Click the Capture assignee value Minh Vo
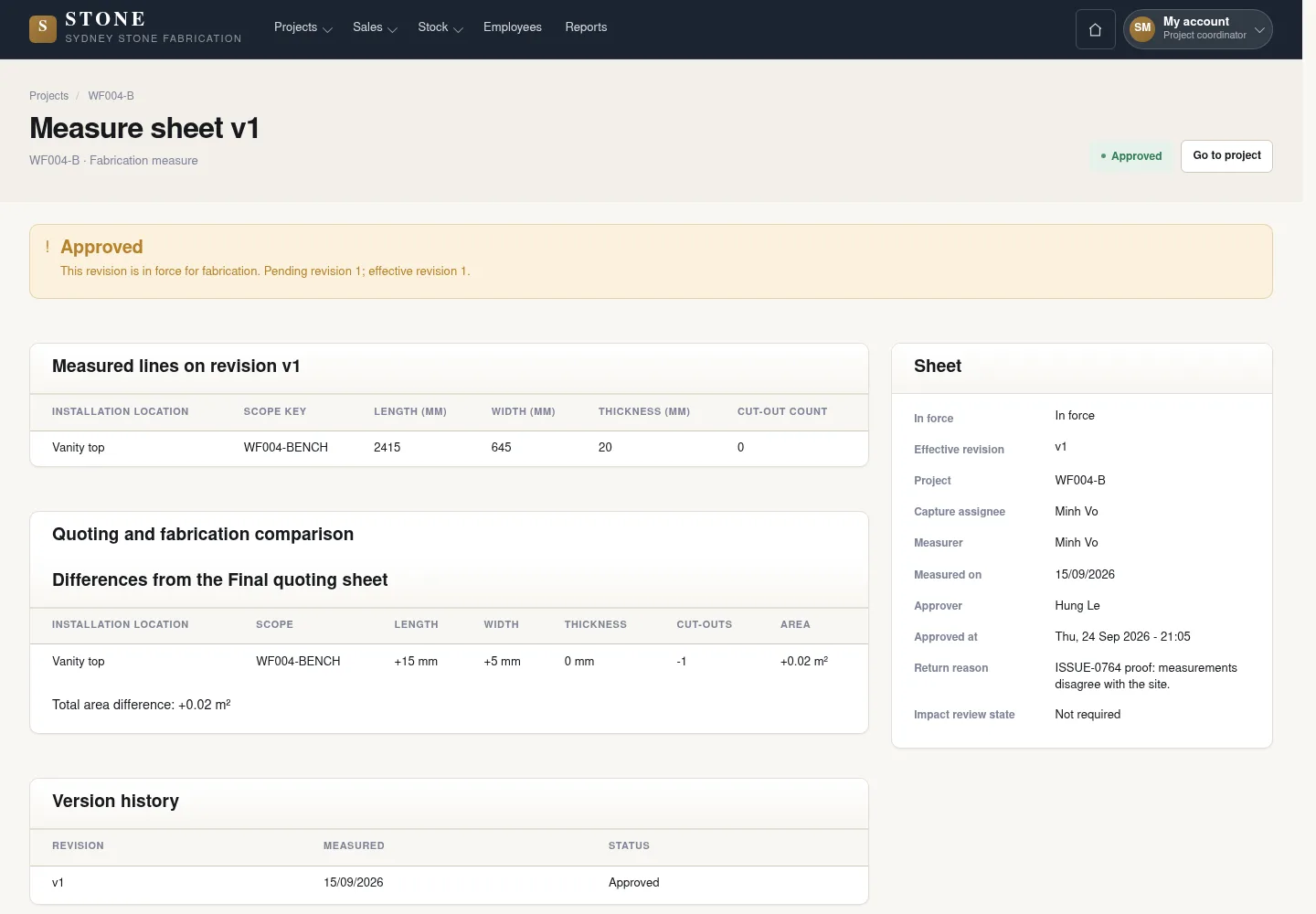Viewport: 1316px width, 914px height. click(1077, 512)
